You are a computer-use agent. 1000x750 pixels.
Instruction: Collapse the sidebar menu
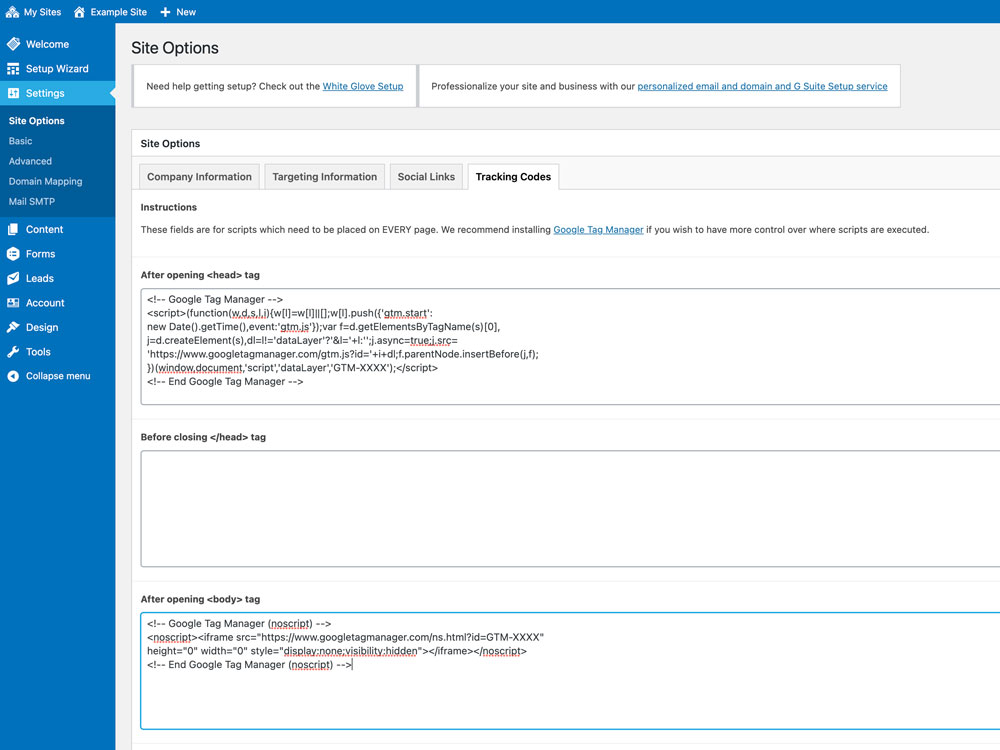coord(57,376)
